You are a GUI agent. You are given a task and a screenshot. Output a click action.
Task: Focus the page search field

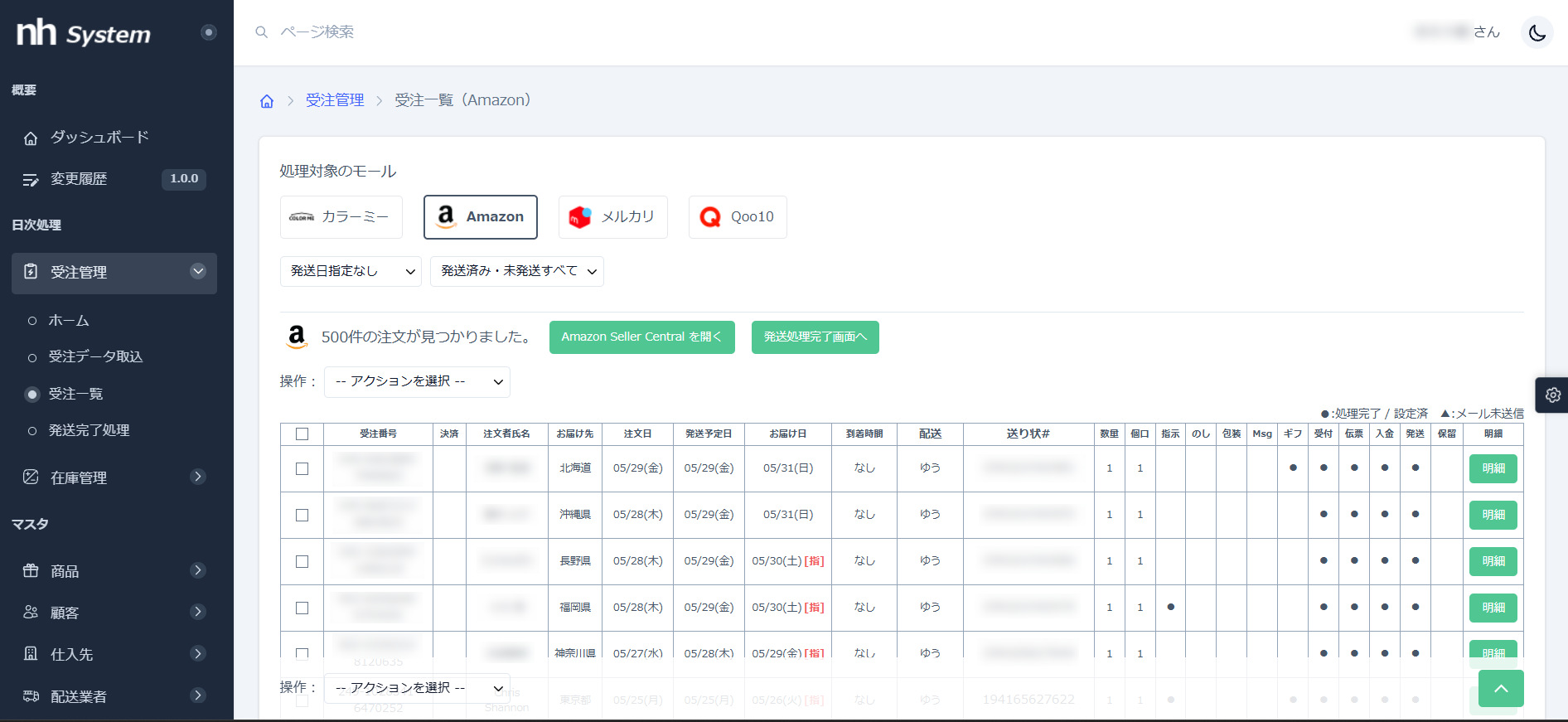(317, 32)
